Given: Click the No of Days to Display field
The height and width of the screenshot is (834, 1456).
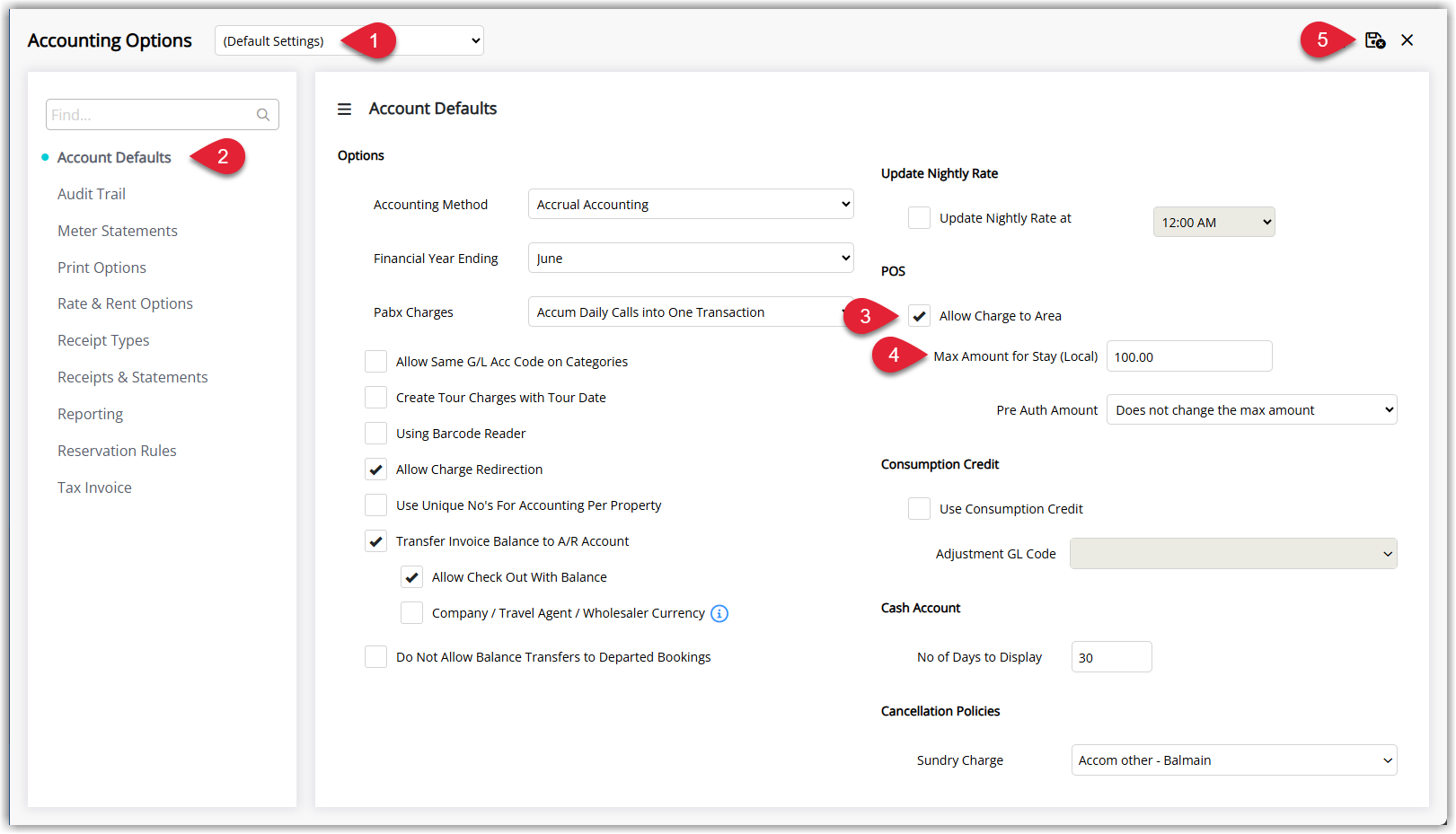Looking at the screenshot, I should click(x=1111, y=657).
